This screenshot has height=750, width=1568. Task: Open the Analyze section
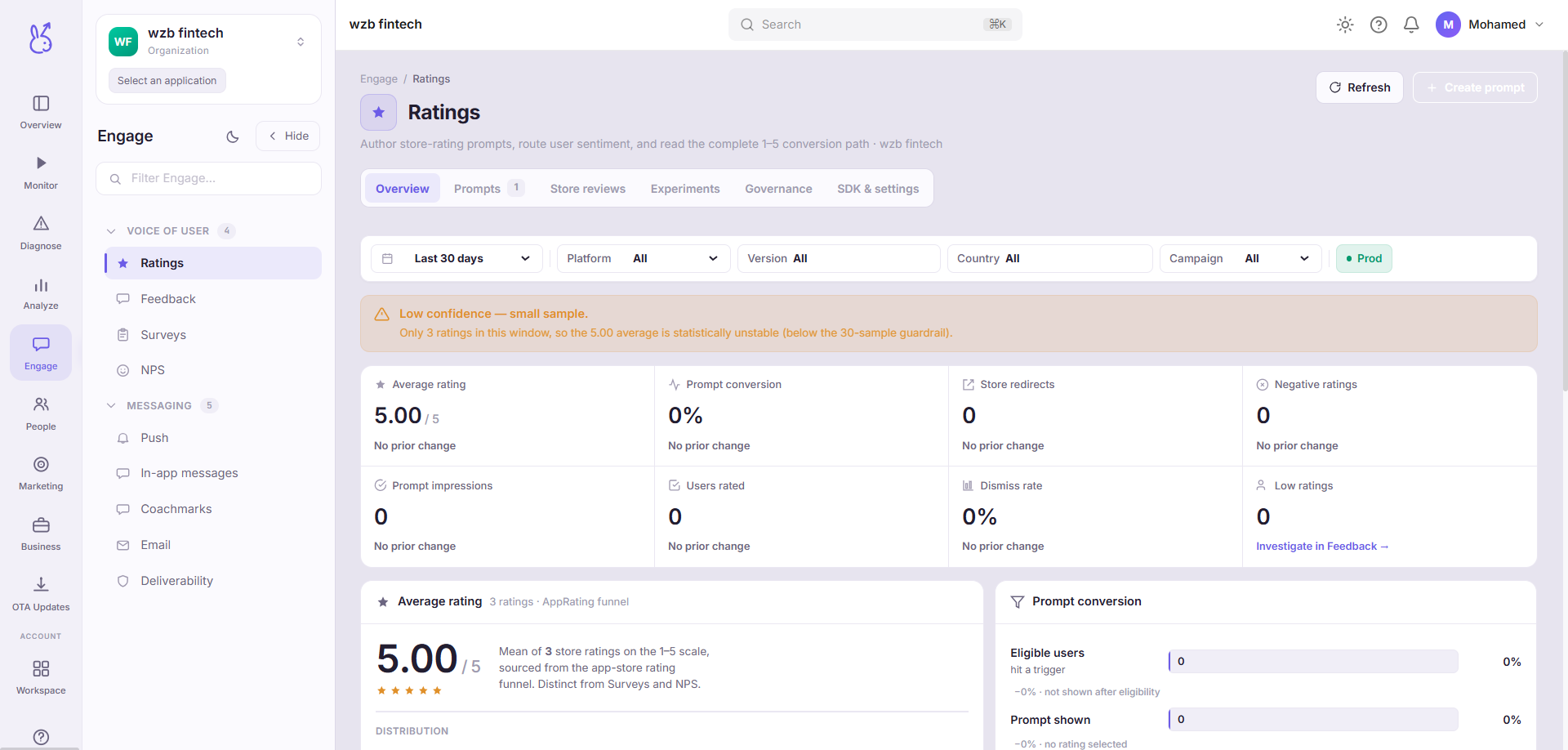41,293
